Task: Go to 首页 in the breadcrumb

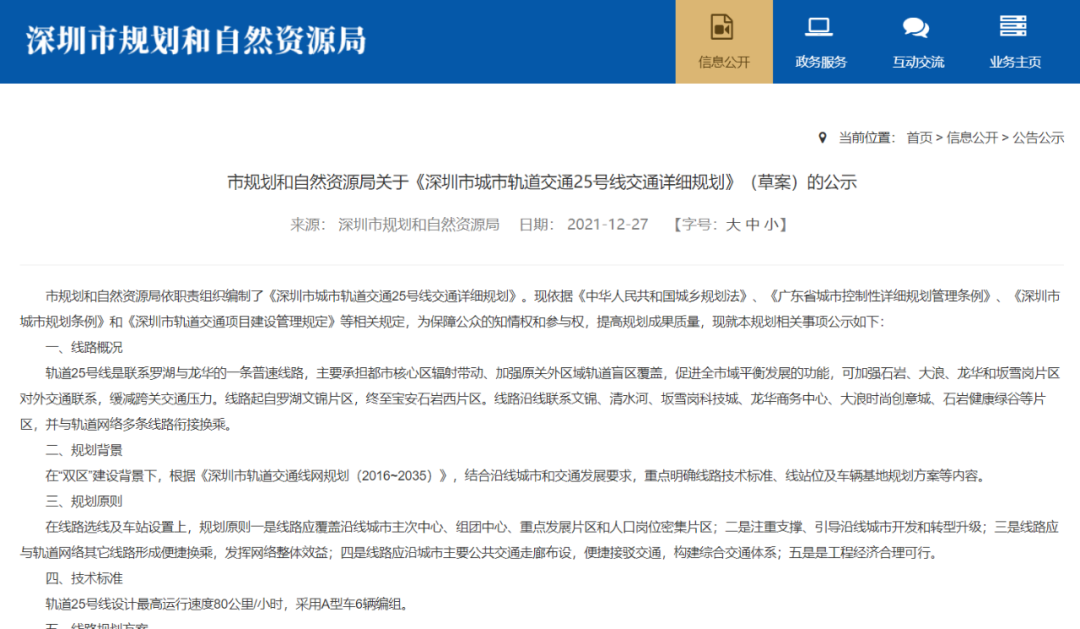Action: [919, 138]
